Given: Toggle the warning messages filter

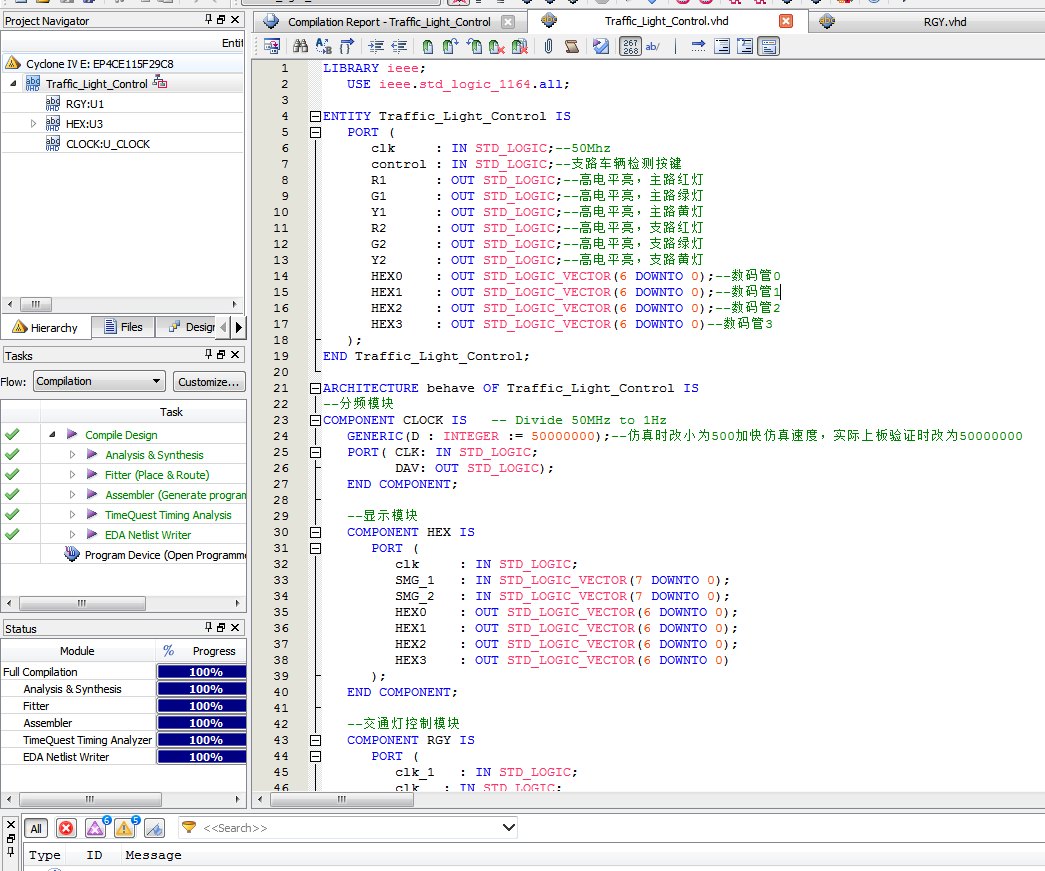Looking at the screenshot, I should 125,828.
